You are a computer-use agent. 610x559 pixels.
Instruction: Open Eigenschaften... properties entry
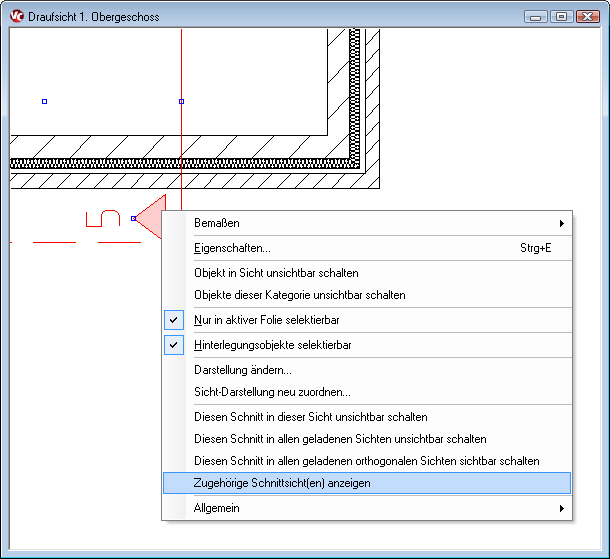coord(367,248)
